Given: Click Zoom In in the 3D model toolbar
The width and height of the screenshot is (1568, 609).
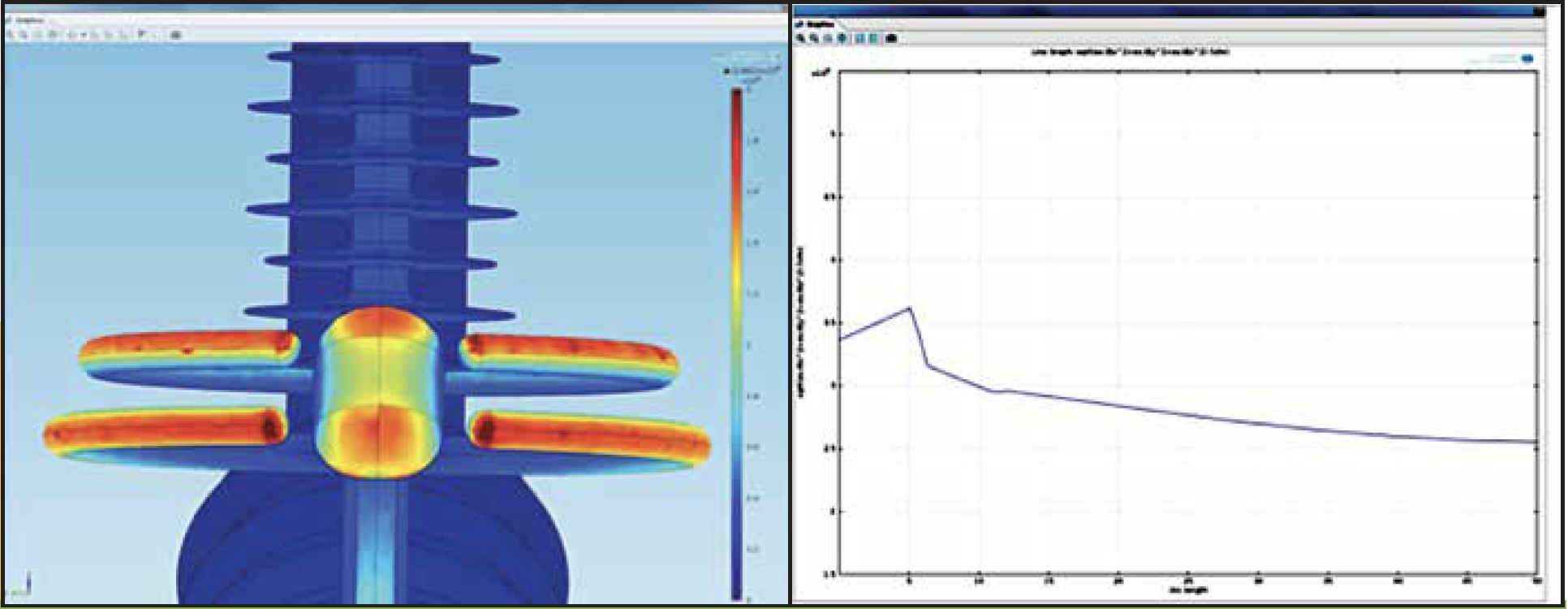Looking at the screenshot, I should [10, 34].
